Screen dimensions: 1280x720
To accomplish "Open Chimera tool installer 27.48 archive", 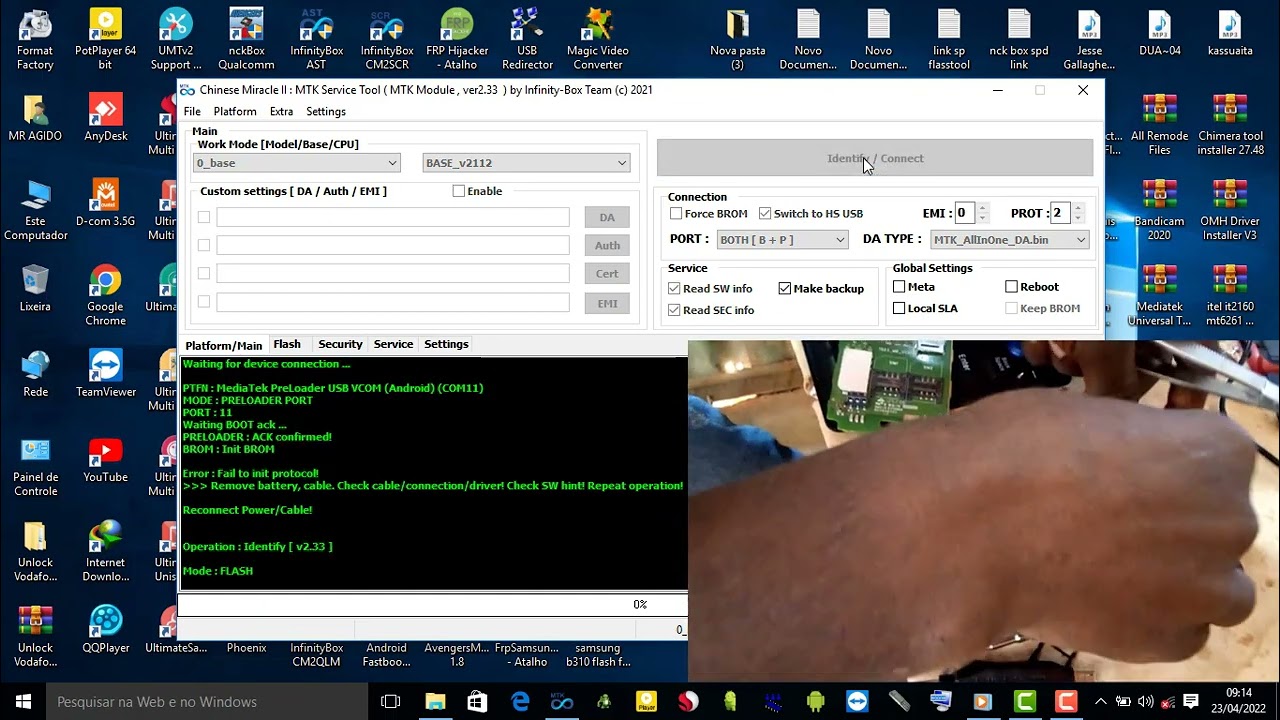I will tap(1230, 125).
